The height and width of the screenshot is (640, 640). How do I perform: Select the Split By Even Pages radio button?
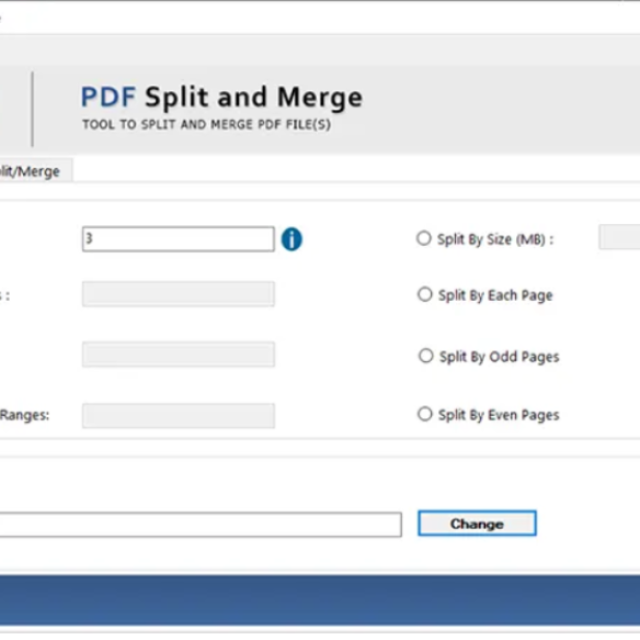coord(425,414)
